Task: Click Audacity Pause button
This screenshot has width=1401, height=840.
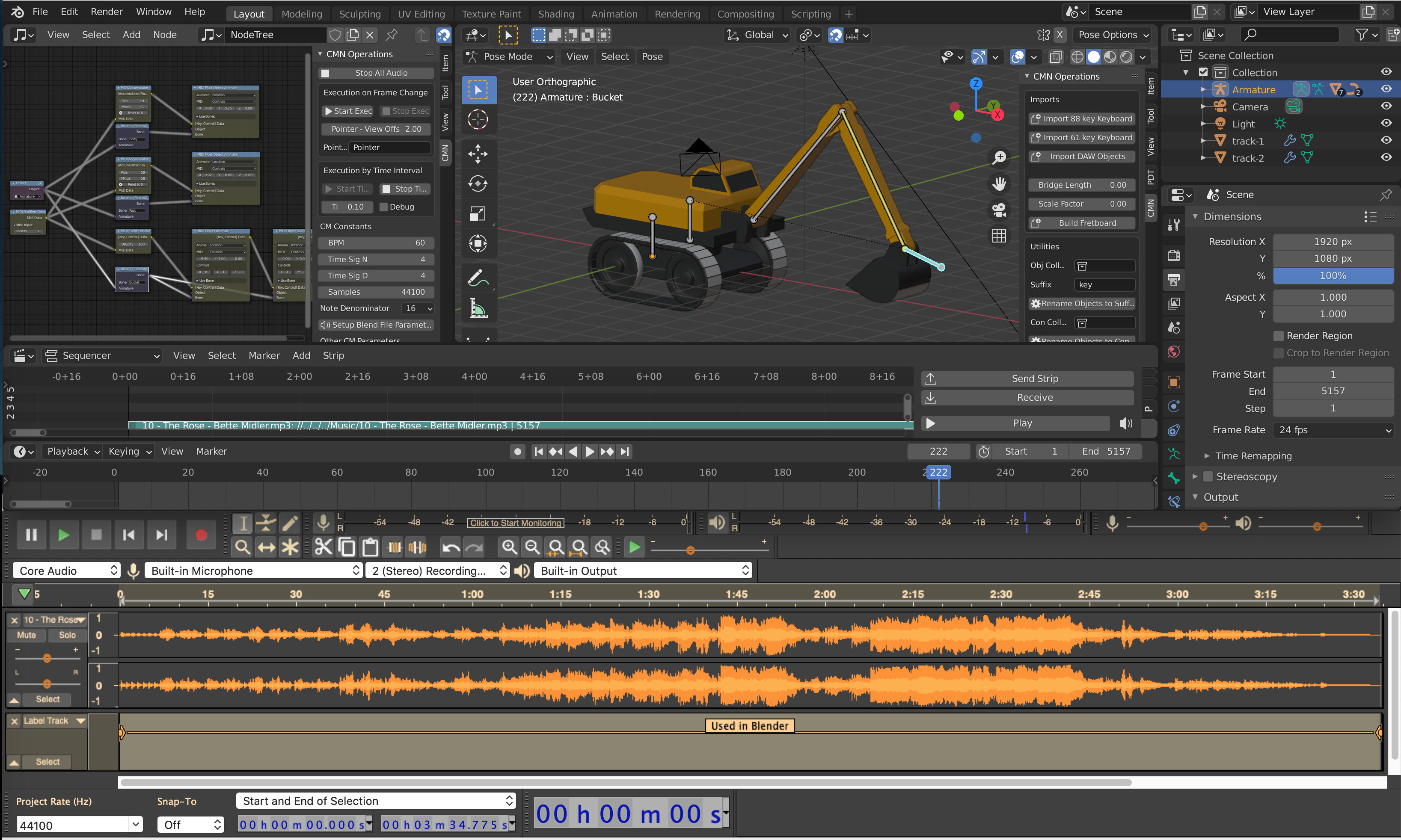Action: 31,535
